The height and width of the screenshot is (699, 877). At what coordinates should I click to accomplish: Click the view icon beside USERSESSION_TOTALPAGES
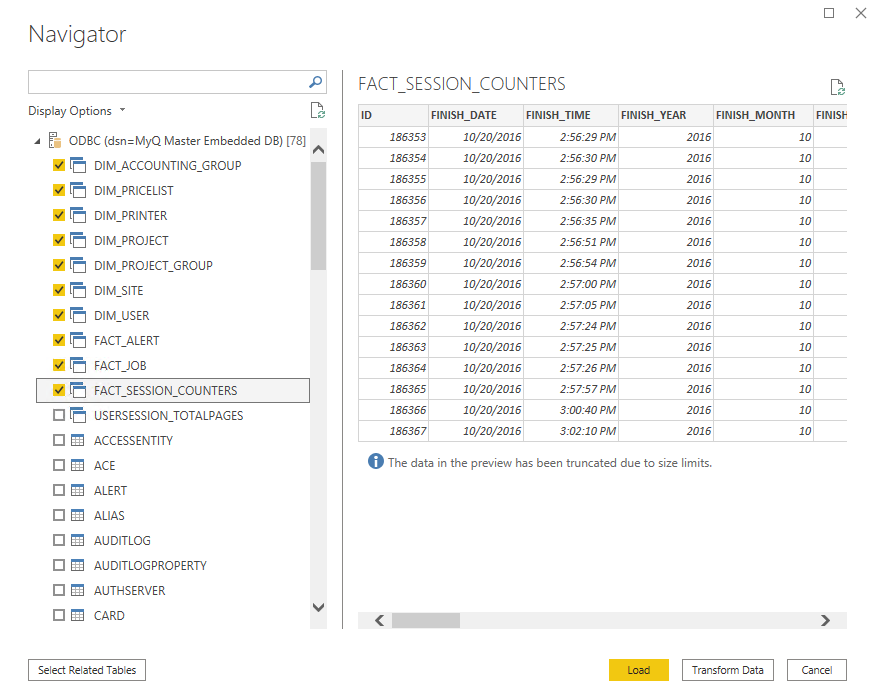[x=77, y=416]
